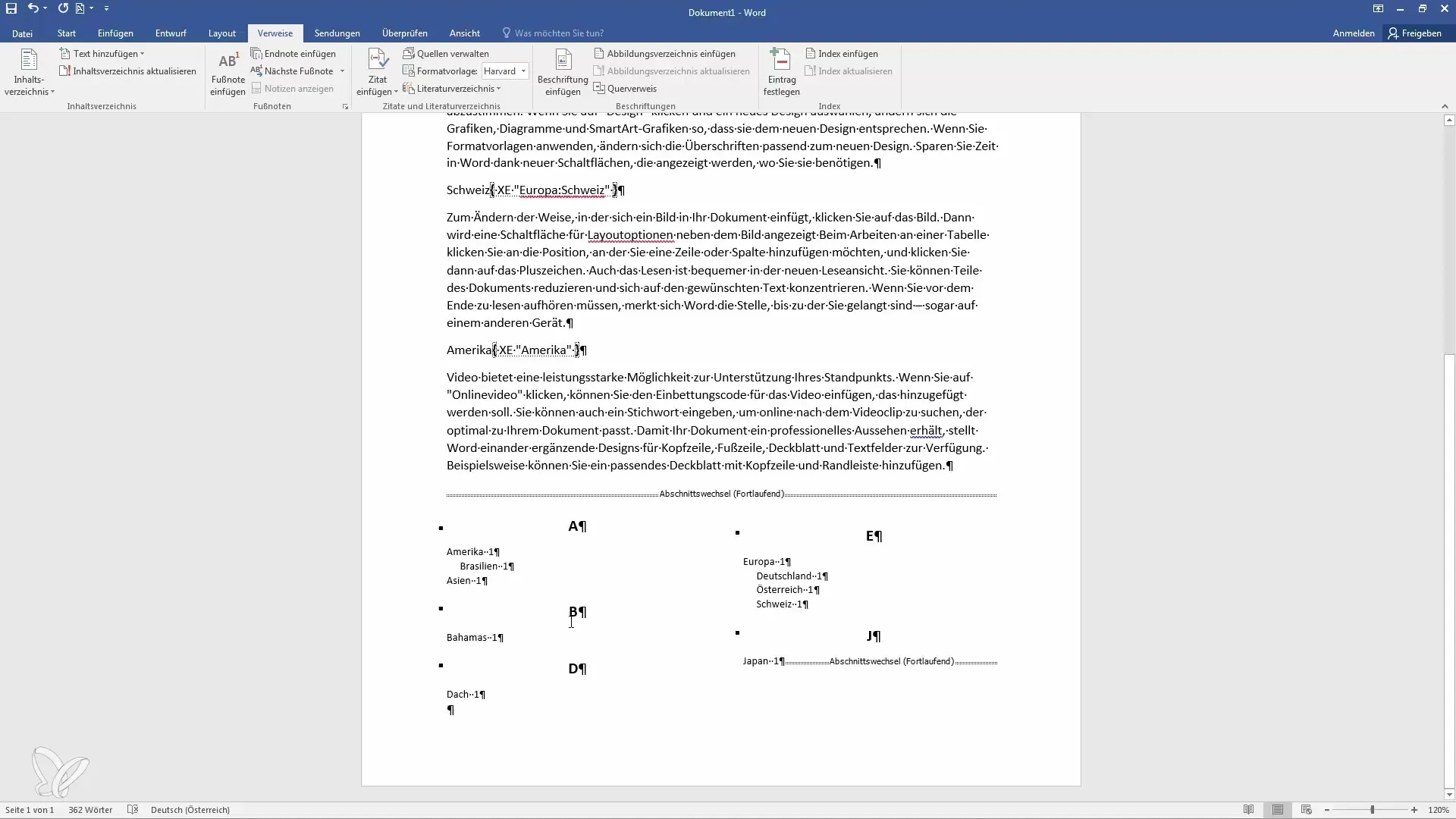Click Inhaltsverzeichnis aktualisieren
Viewport: 1456px width, 819px height.
click(x=127, y=71)
